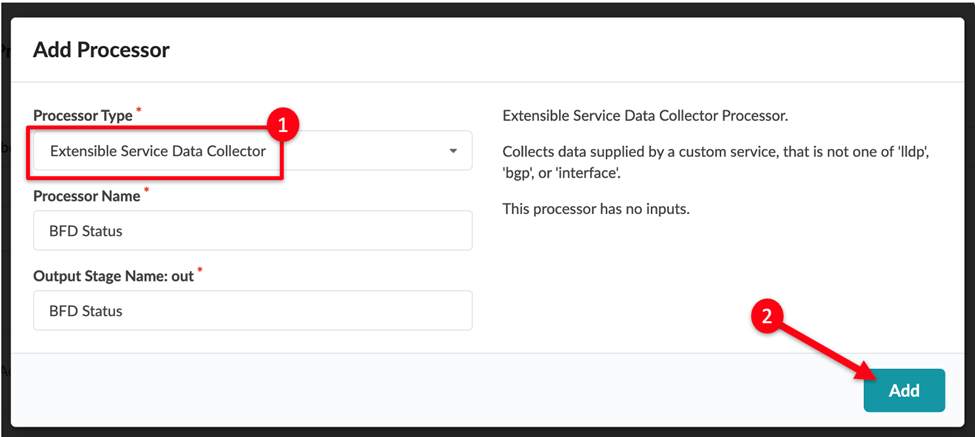Click the 'Output Stage Name: out' label

point(113,275)
